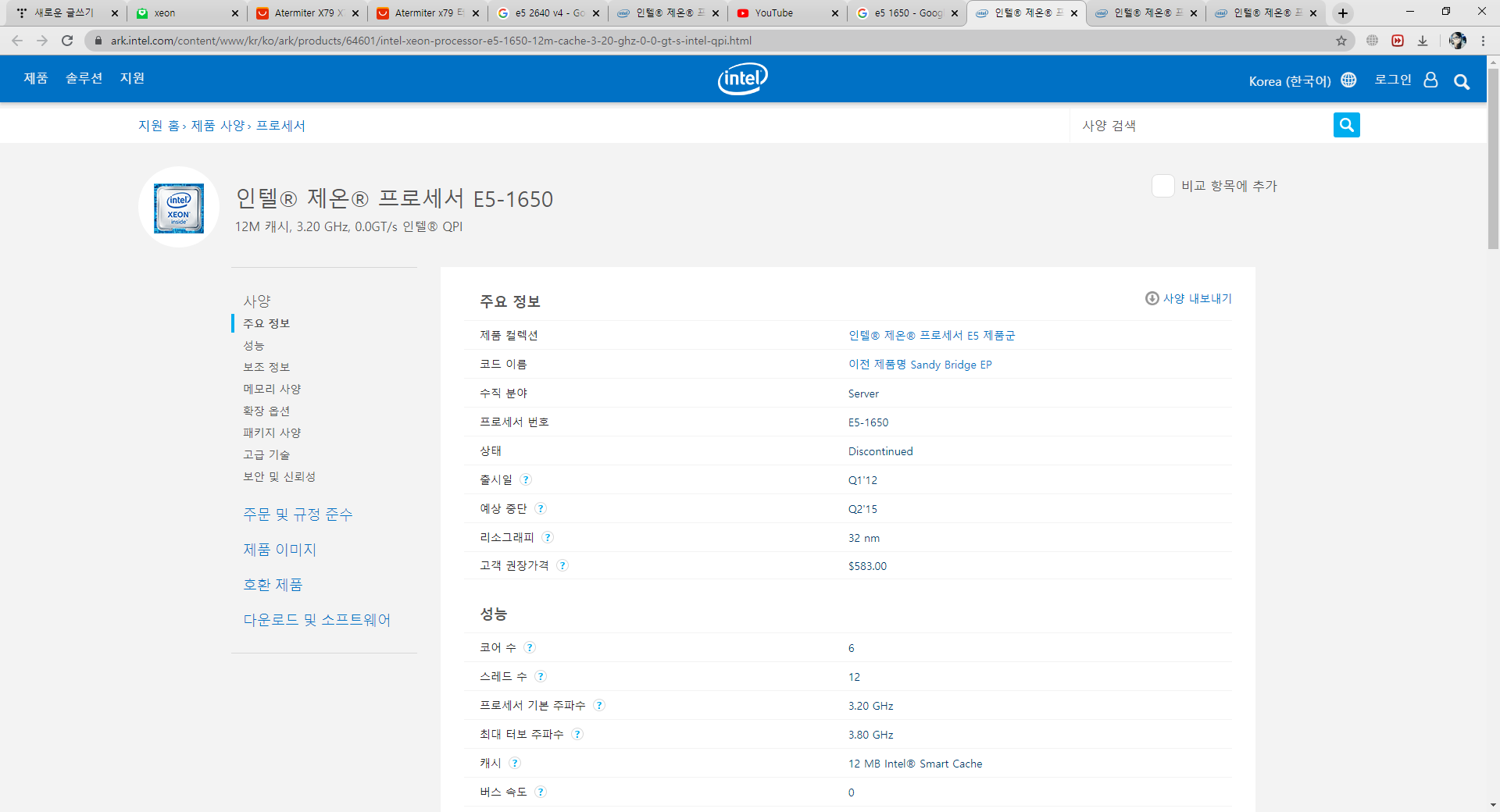This screenshot has width=1500, height=812.
Task: Click the globe icon next to Korea
Action: point(1348,80)
